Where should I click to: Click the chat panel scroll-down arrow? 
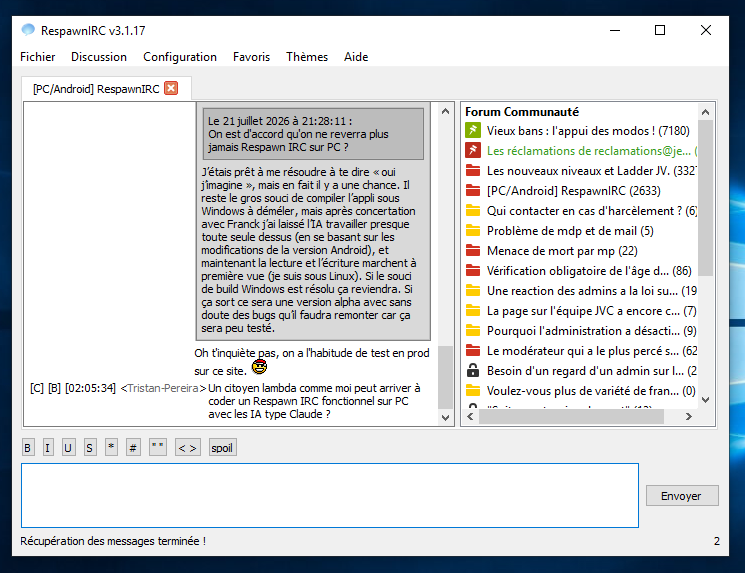click(445, 418)
